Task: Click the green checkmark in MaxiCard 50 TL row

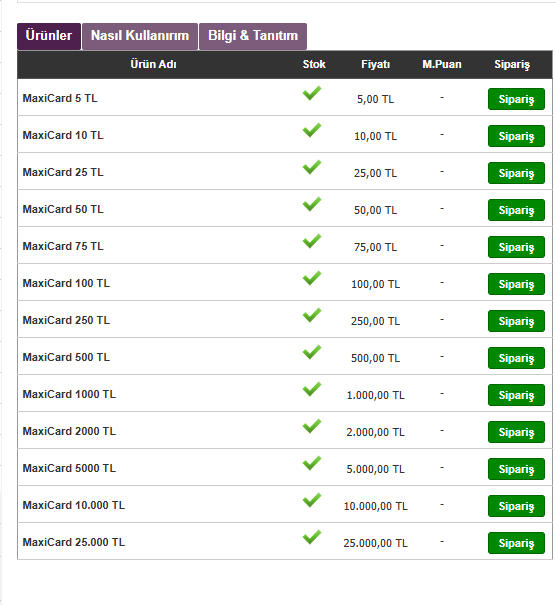Action: coord(312,204)
